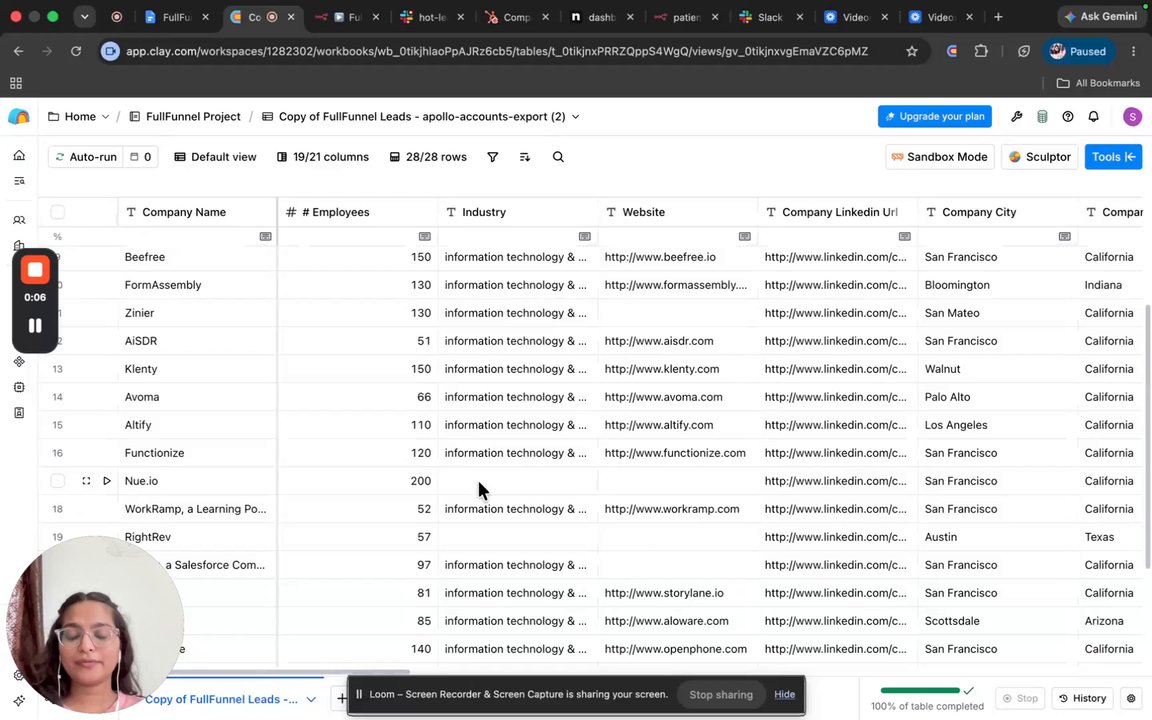Expand the row Nue.io with the expand icon
Image resolution: width=1152 pixels, height=720 pixels.
click(86, 481)
